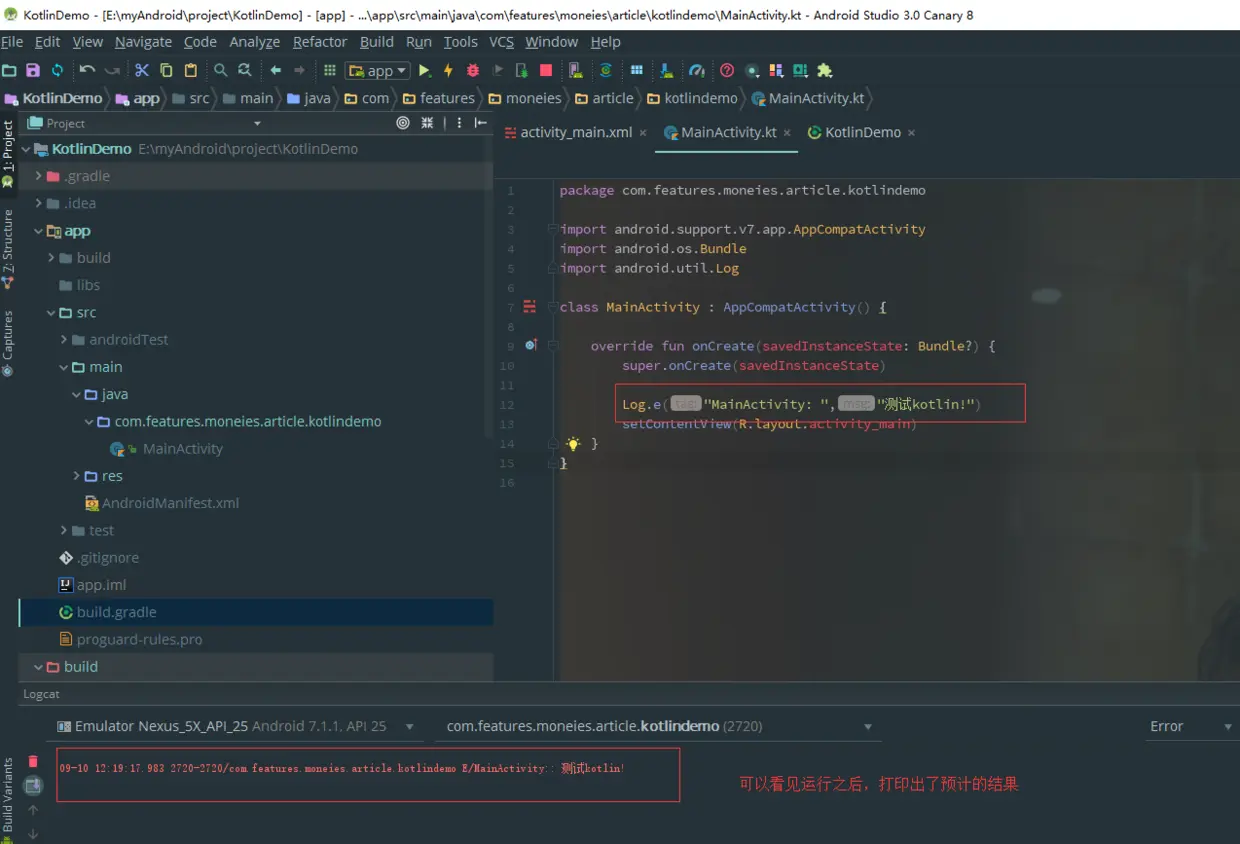The image size is (1240, 844).
Task: Collapse the src folder
Action: point(50,313)
